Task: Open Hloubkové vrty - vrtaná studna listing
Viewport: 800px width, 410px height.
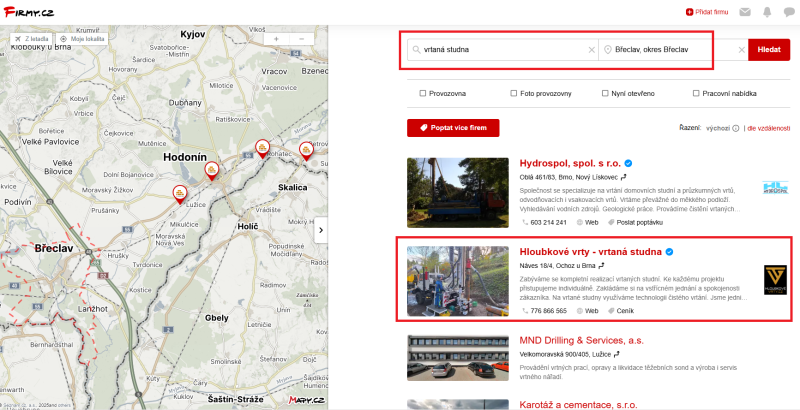Action: click(x=590, y=251)
